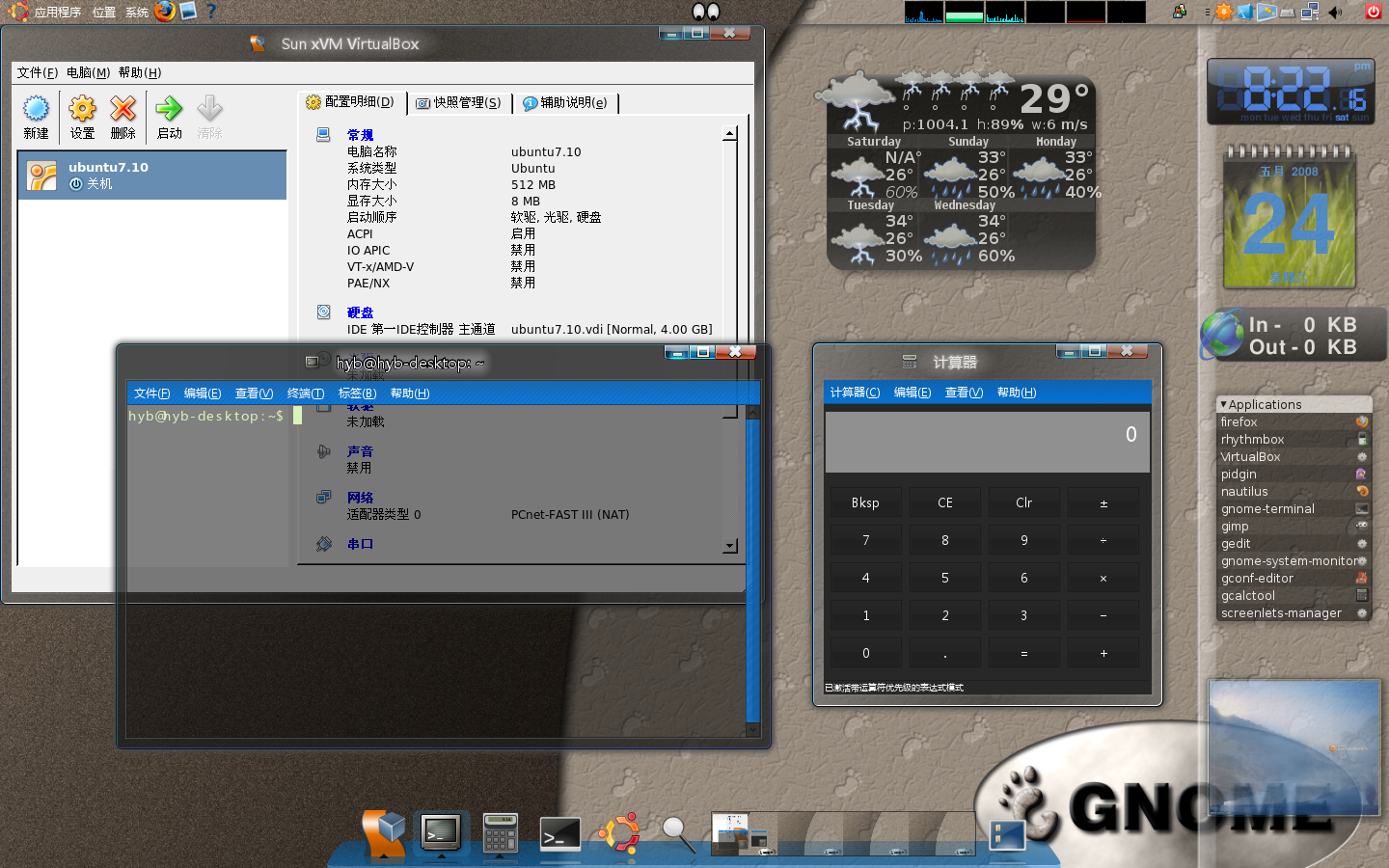Click firefox in Applications list
1389x868 pixels.
coord(1294,421)
